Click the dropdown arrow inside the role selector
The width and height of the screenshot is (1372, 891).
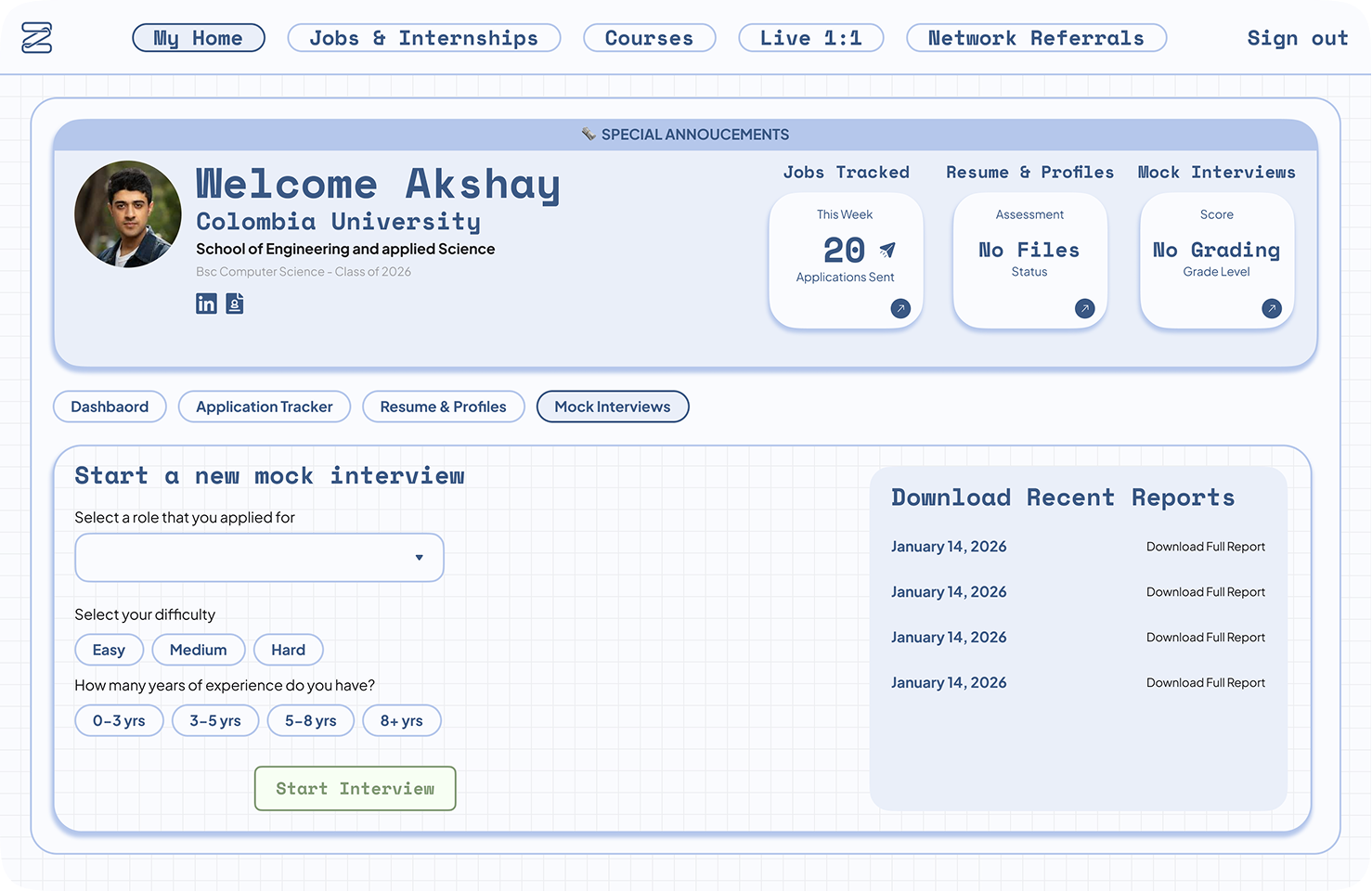[x=420, y=557]
